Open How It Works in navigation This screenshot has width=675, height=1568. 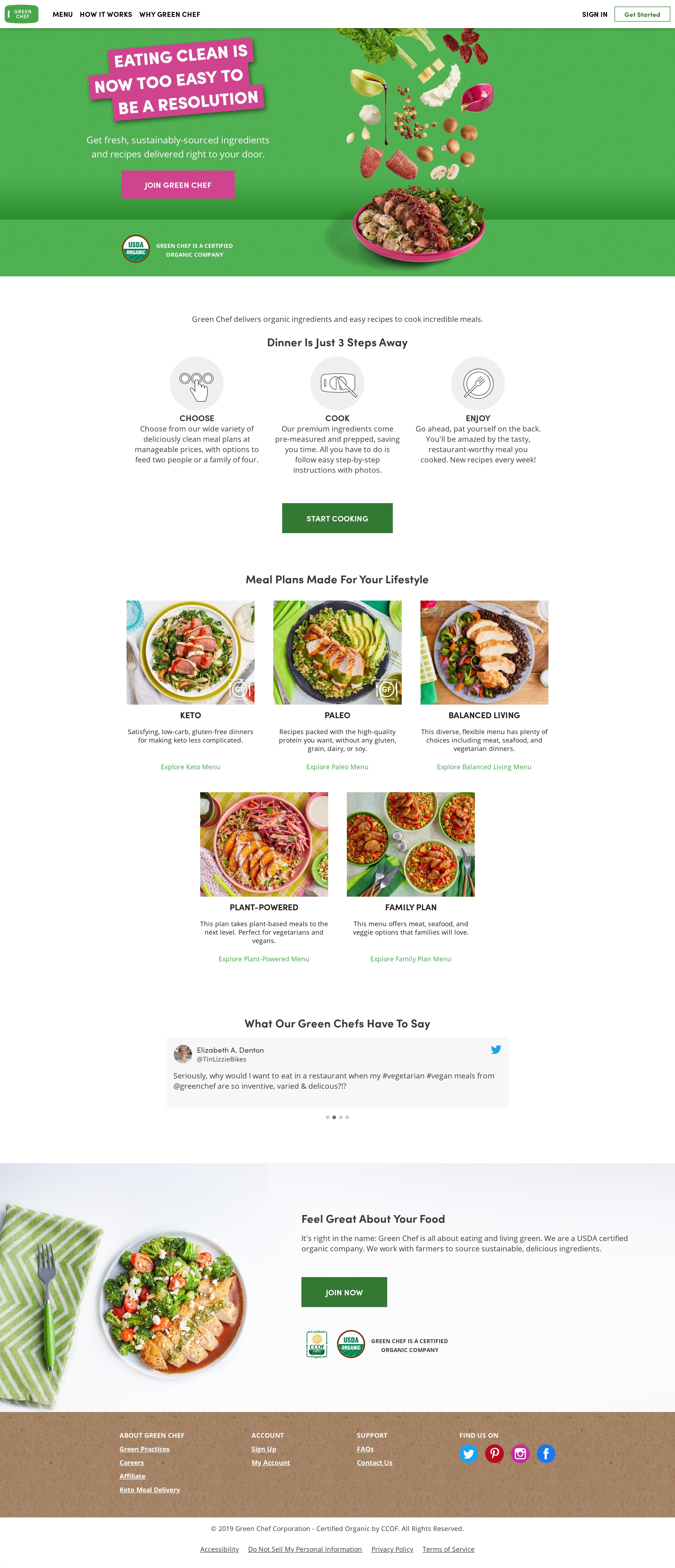106,15
